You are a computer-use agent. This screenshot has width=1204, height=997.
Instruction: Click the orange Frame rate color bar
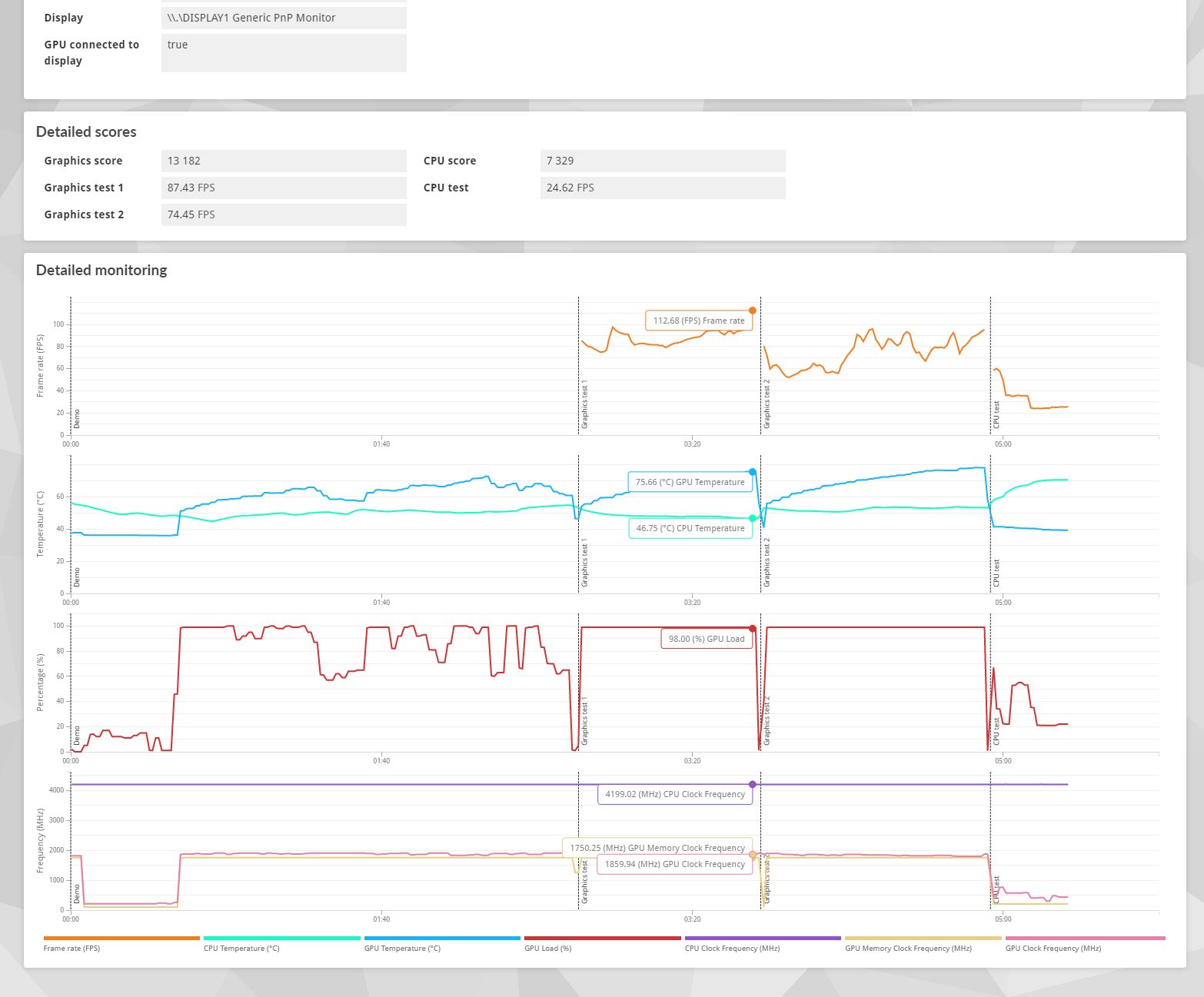pyautogui.click(x=121, y=938)
